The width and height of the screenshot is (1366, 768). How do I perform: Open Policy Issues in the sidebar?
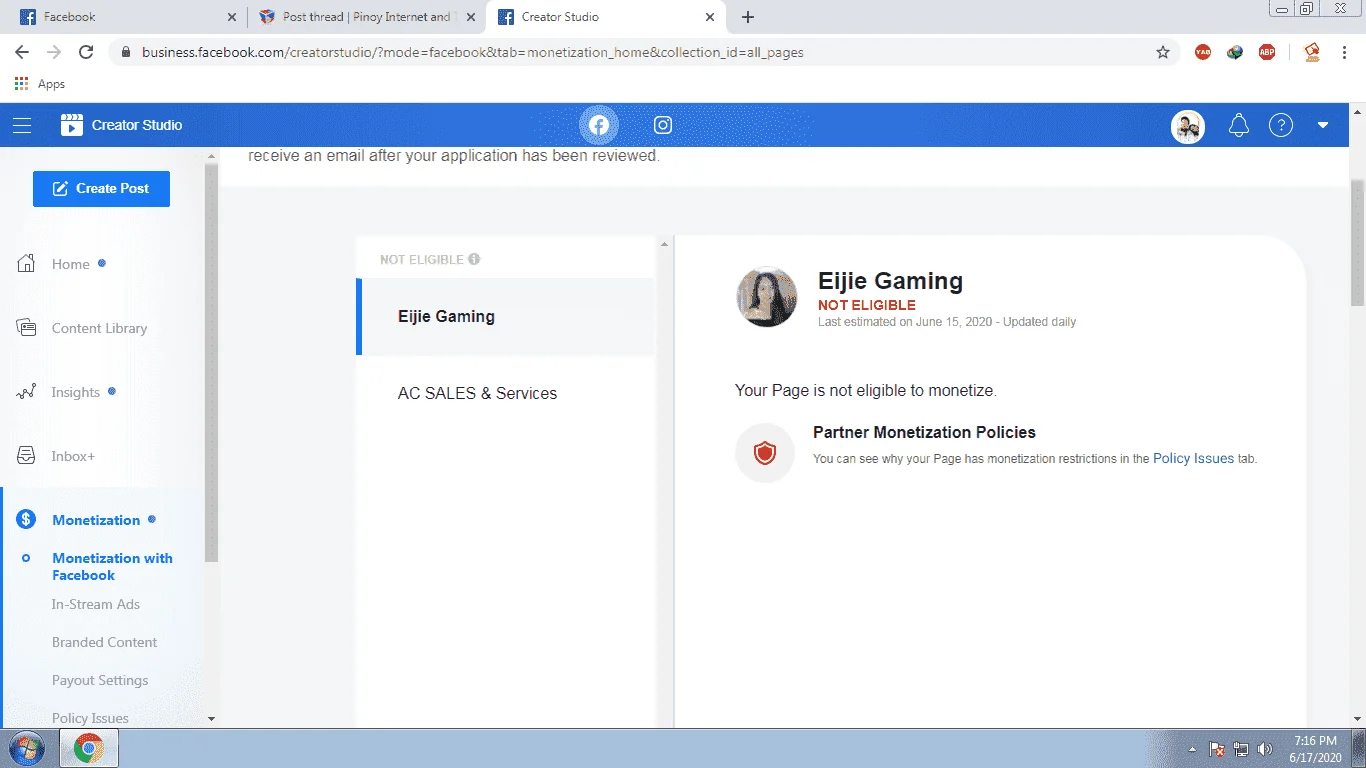(90, 717)
